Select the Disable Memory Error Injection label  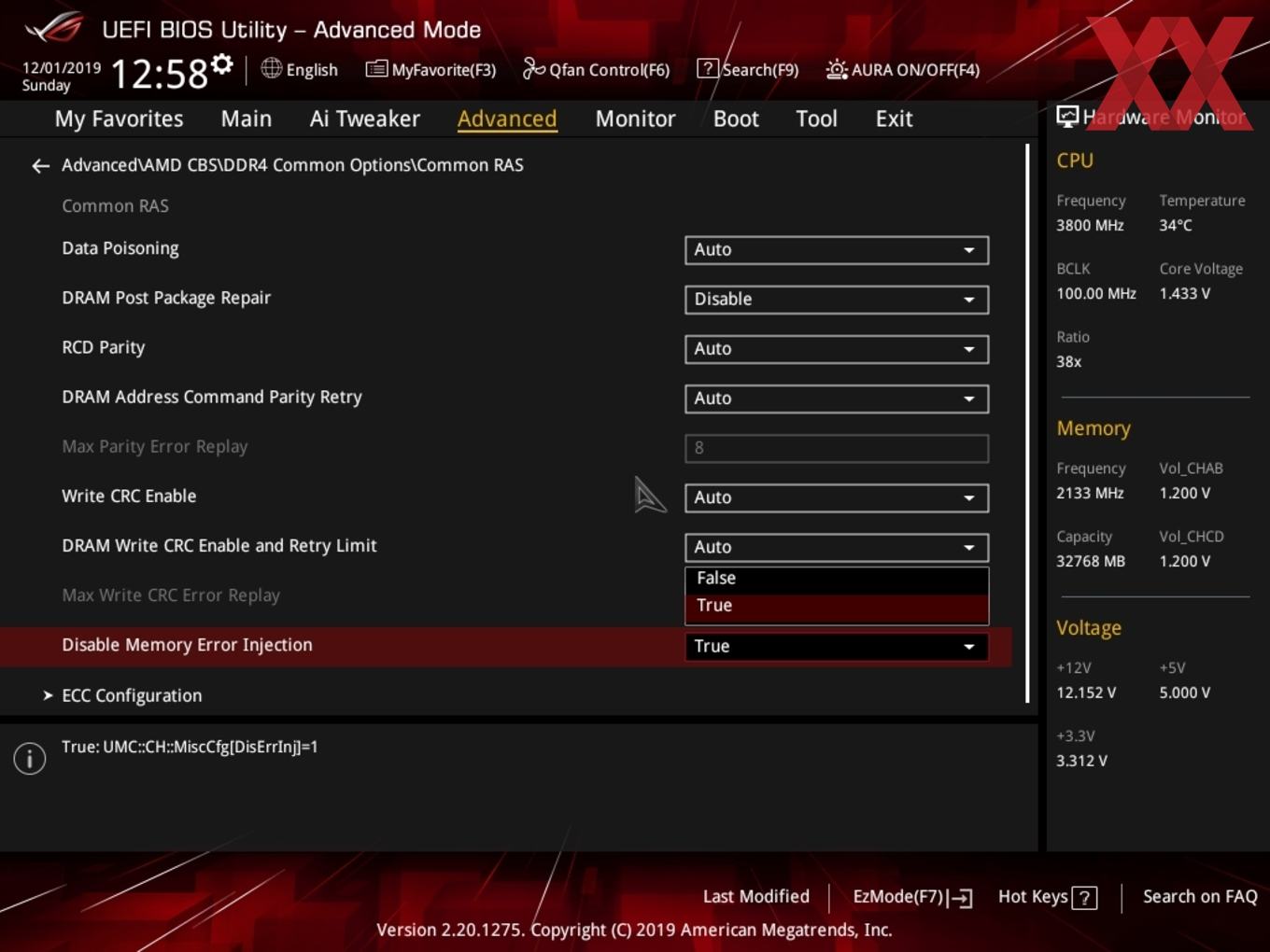click(x=187, y=645)
